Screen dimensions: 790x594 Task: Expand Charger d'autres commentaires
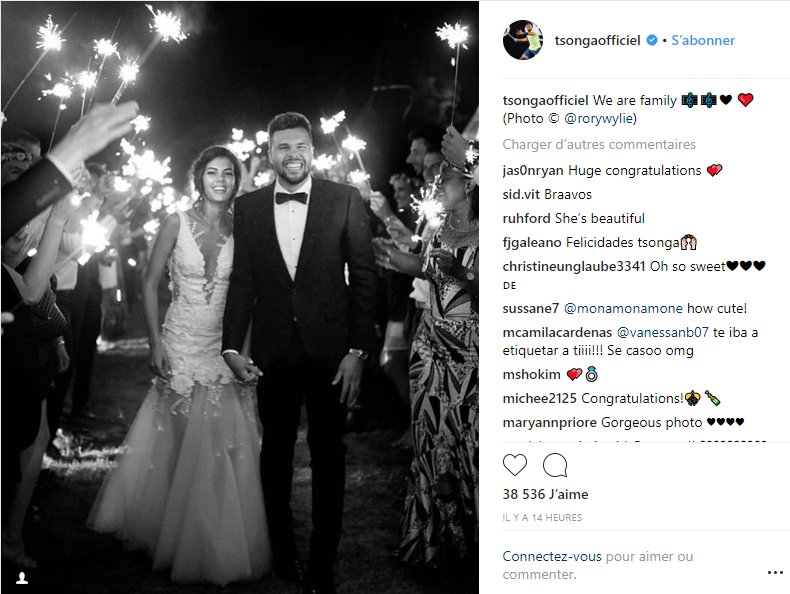click(599, 144)
